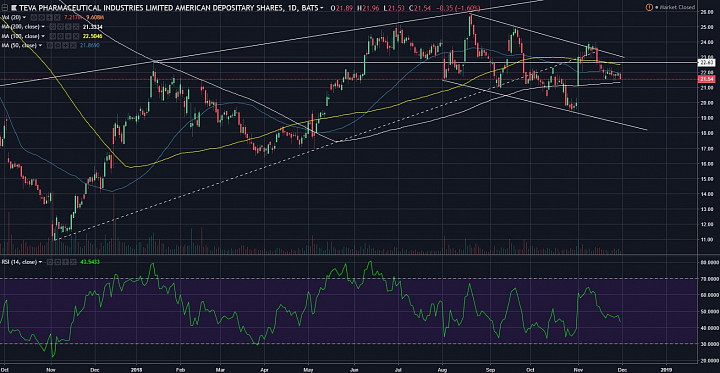Open settings gear for MA (200, close)

(60, 27)
